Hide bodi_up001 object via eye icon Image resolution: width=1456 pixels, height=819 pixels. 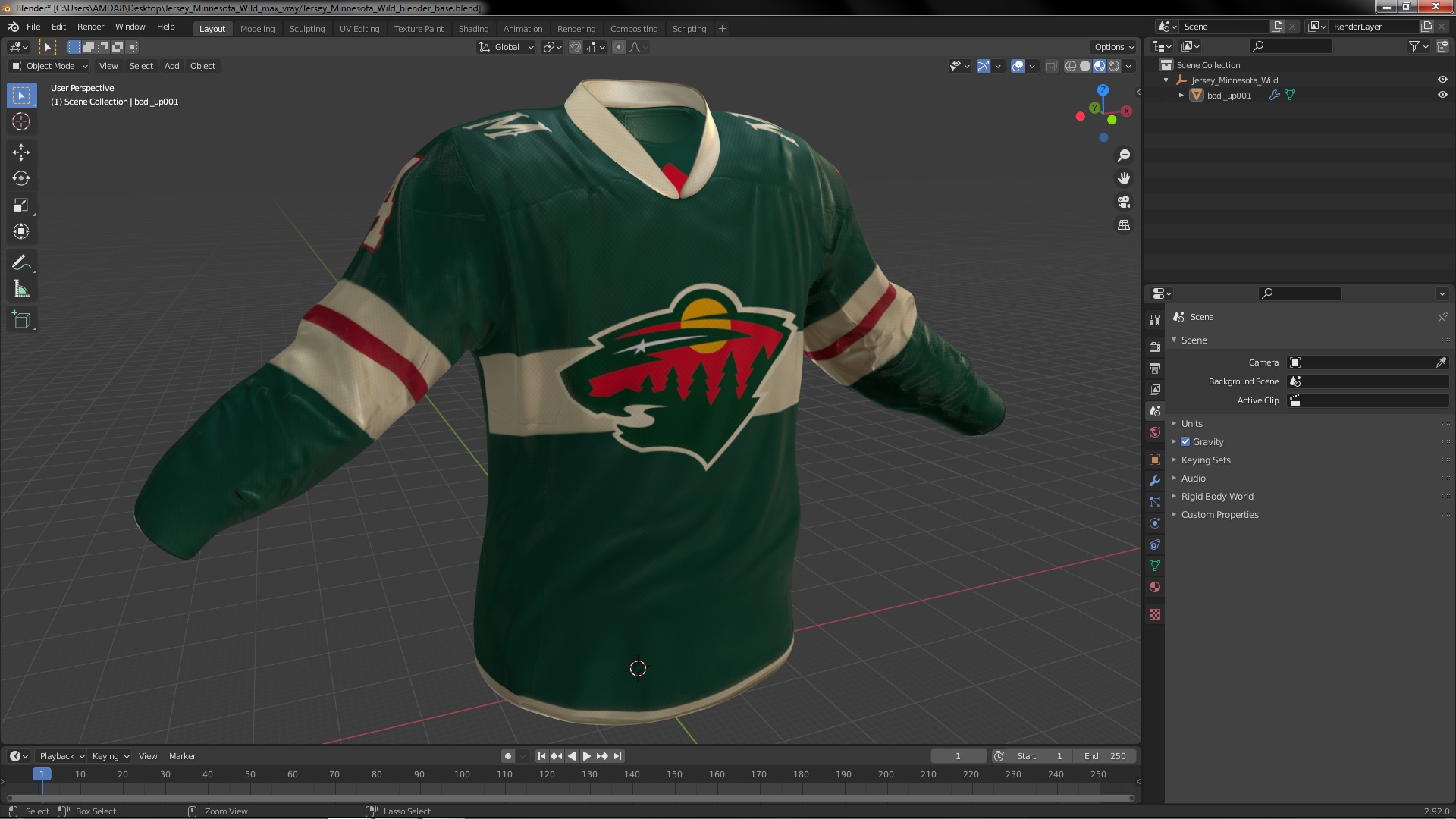pos(1442,96)
